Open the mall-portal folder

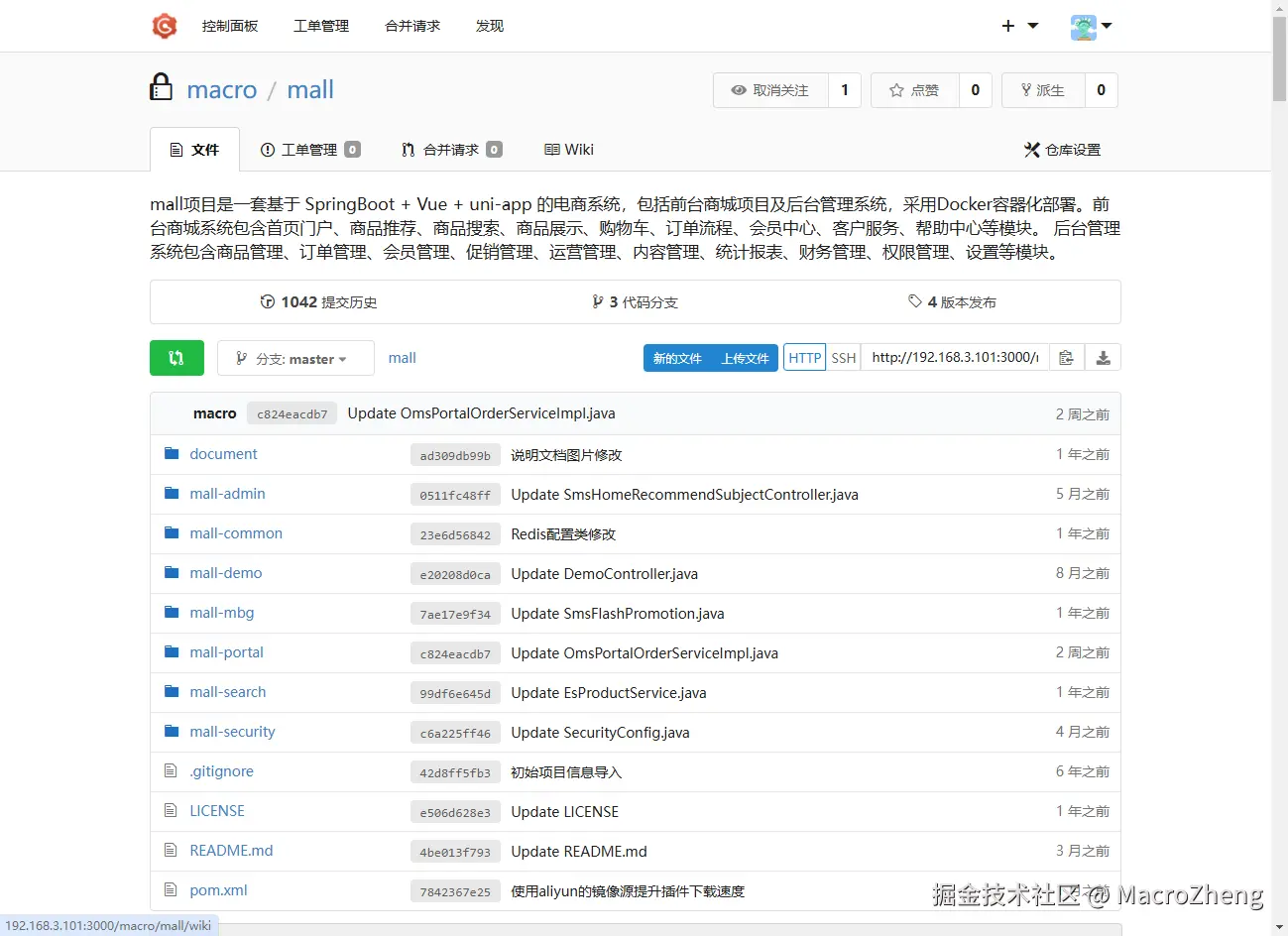[x=227, y=652]
